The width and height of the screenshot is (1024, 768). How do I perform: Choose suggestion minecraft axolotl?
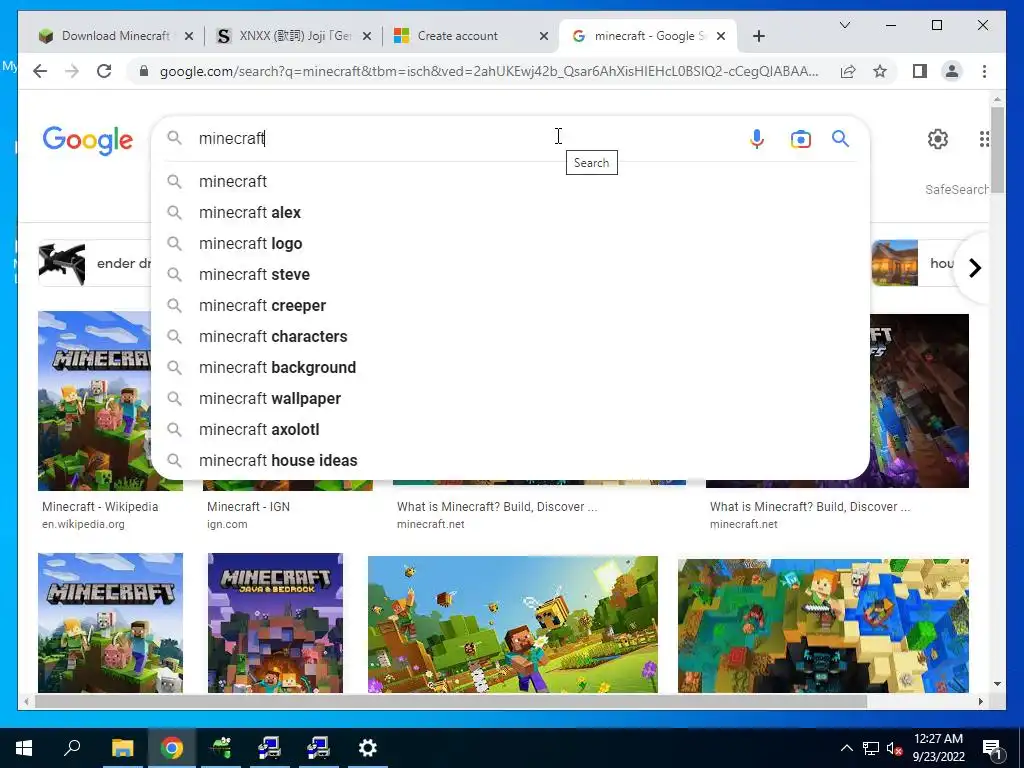point(509,430)
